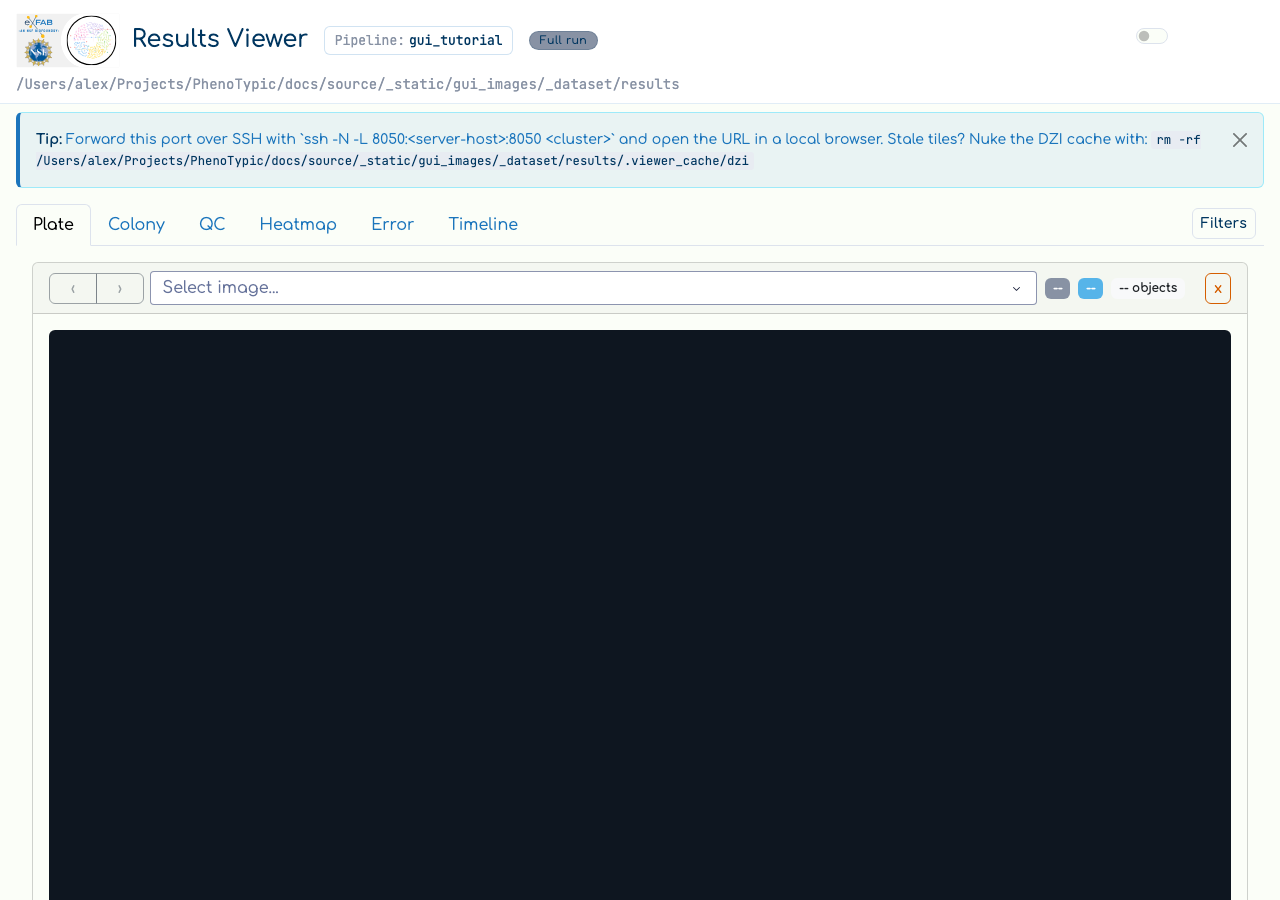Open the Filters panel button

(x=1223, y=223)
